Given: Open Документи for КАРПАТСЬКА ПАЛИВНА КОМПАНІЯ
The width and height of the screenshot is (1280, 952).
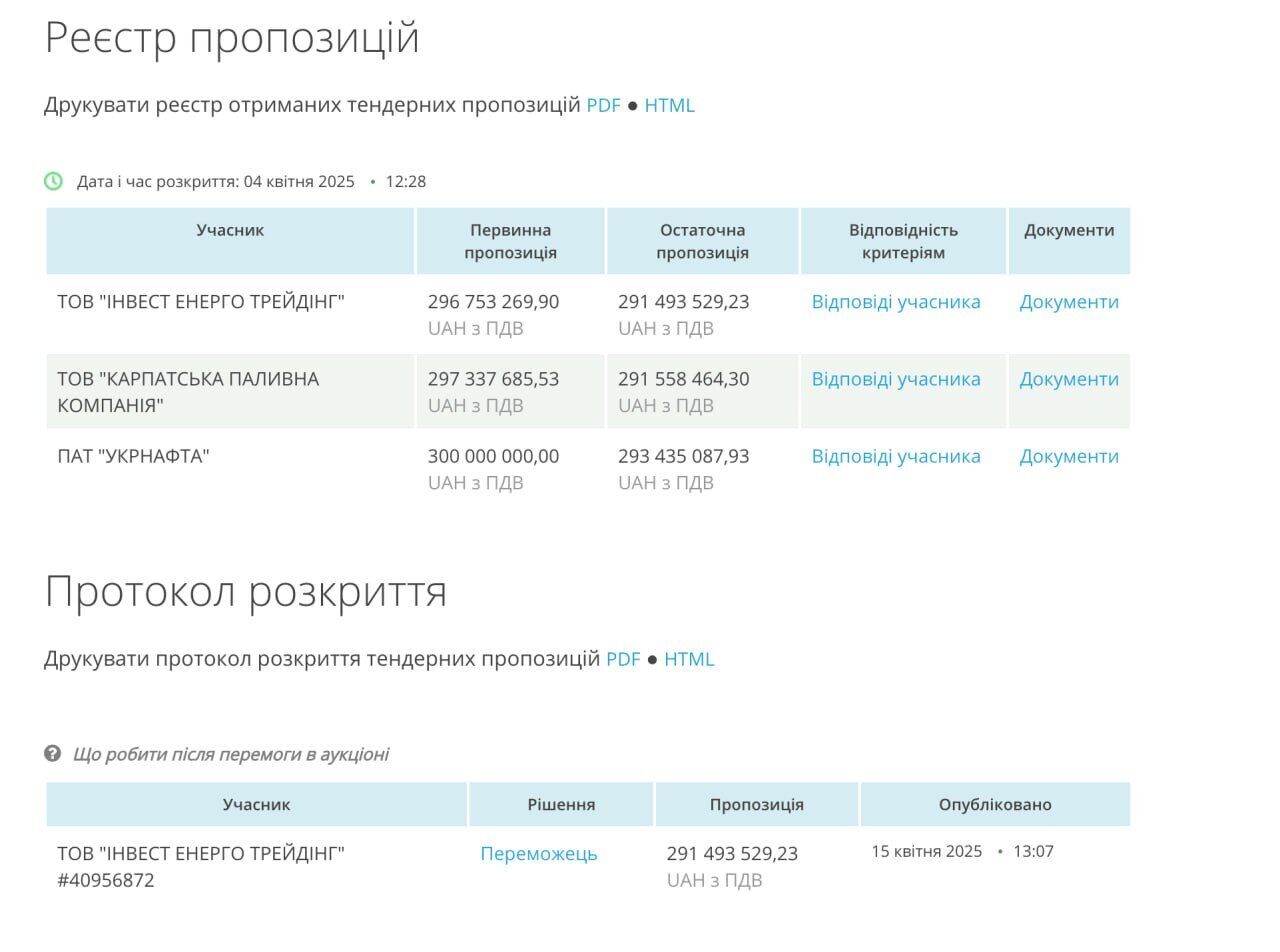Looking at the screenshot, I should pos(1069,379).
